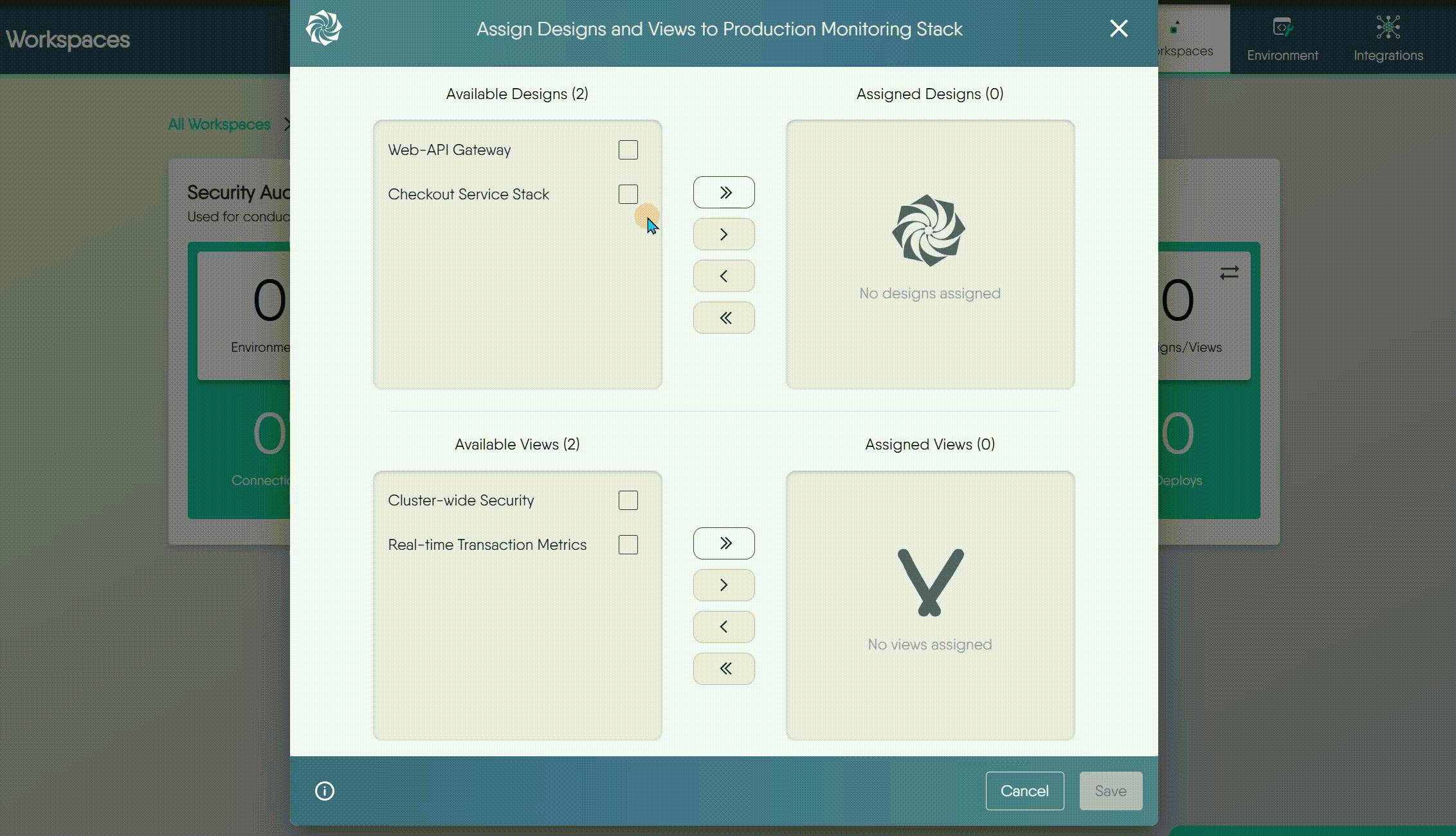Click the single right chevron between design lists
The height and width of the screenshot is (836, 1456).
point(723,233)
